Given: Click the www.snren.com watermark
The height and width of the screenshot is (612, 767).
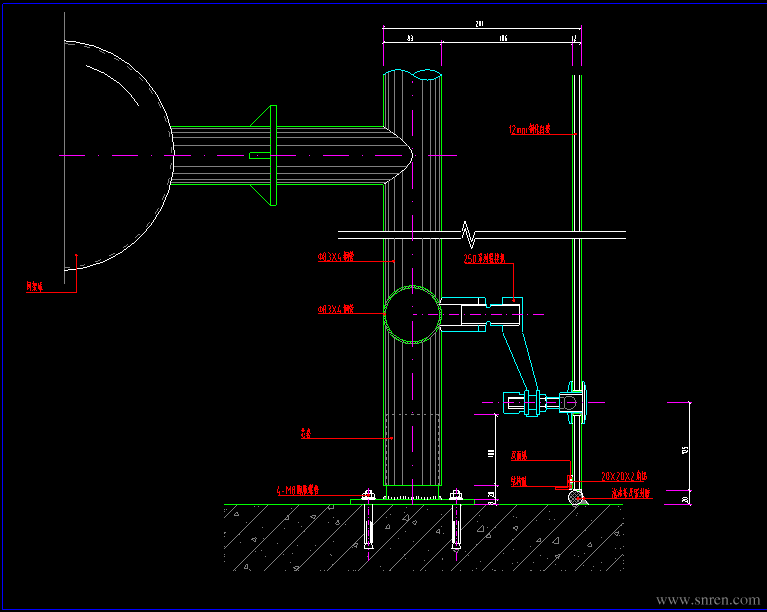Looking at the screenshot, I should (708, 600).
